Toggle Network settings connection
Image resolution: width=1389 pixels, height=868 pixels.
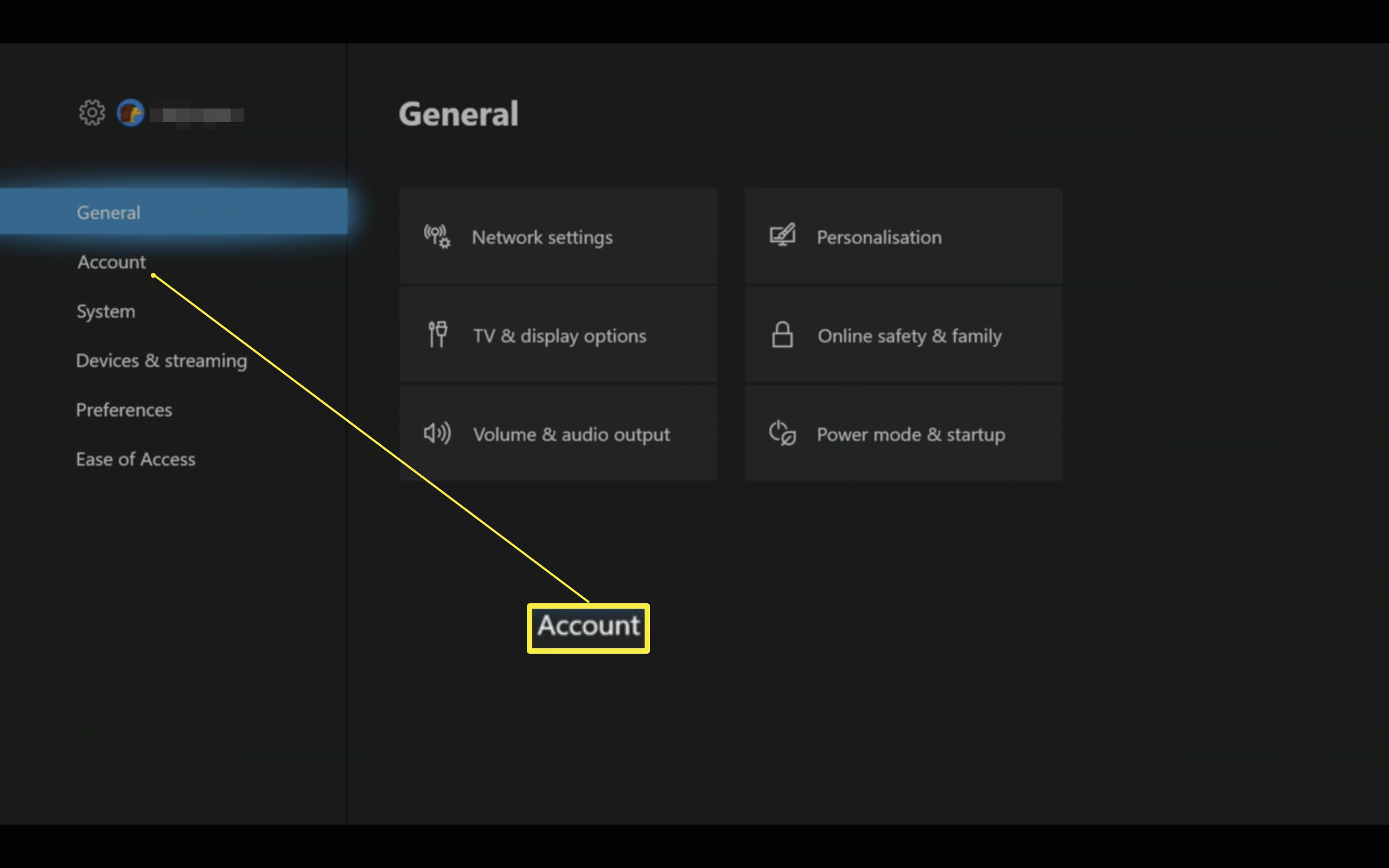click(x=558, y=236)
